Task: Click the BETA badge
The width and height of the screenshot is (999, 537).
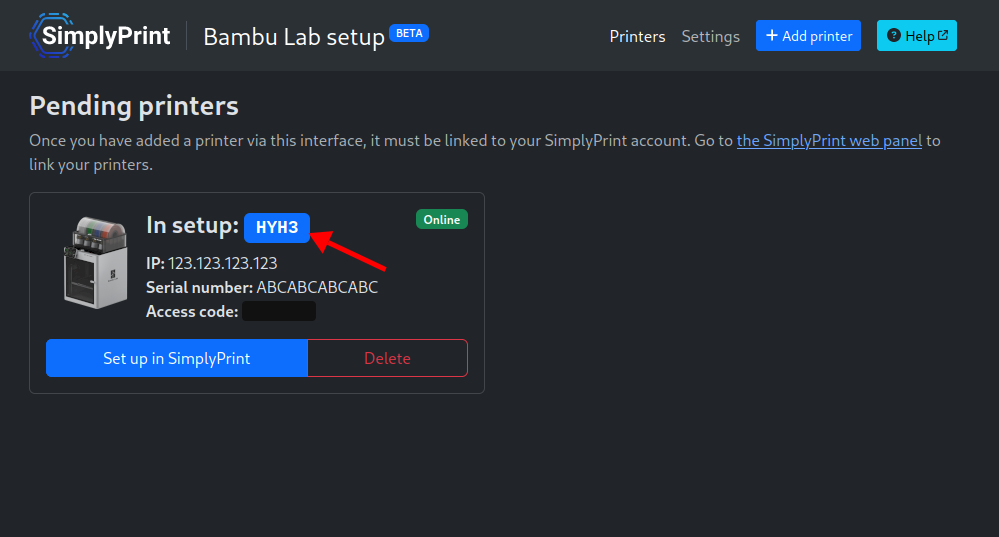Action: (409, 33)
